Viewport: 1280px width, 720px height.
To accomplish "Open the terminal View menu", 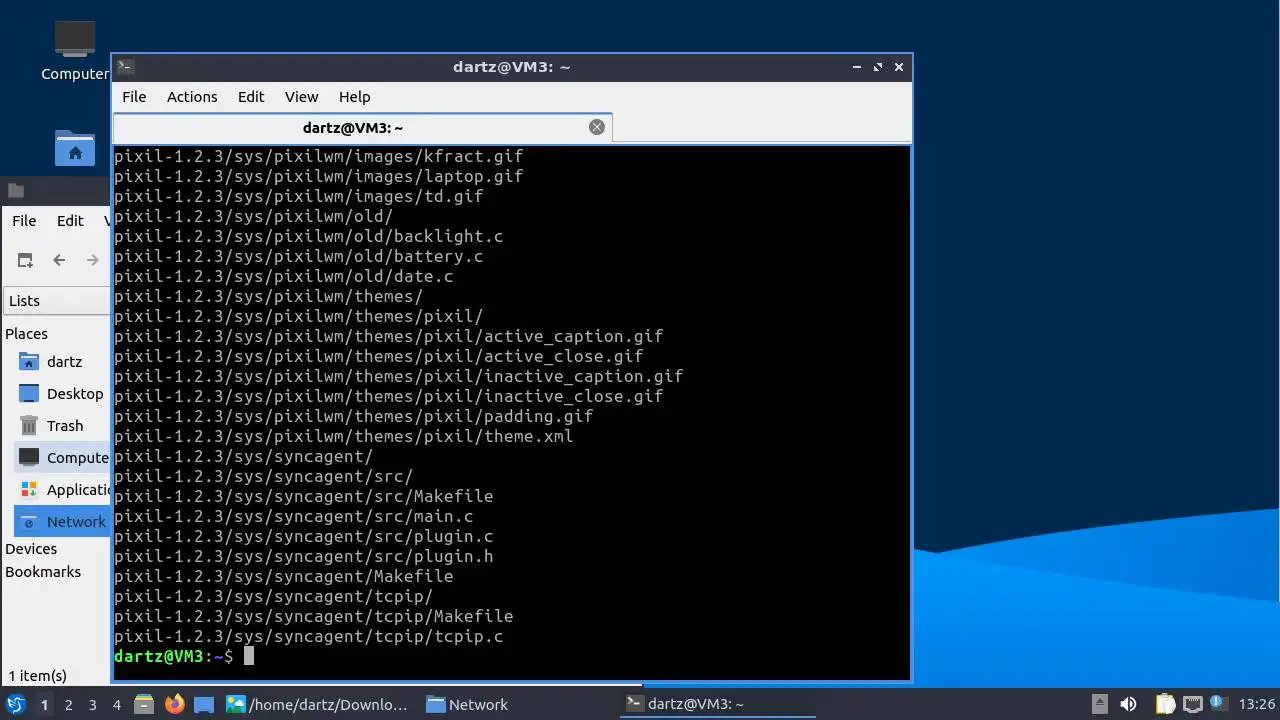I will click(x=301, y=97).
